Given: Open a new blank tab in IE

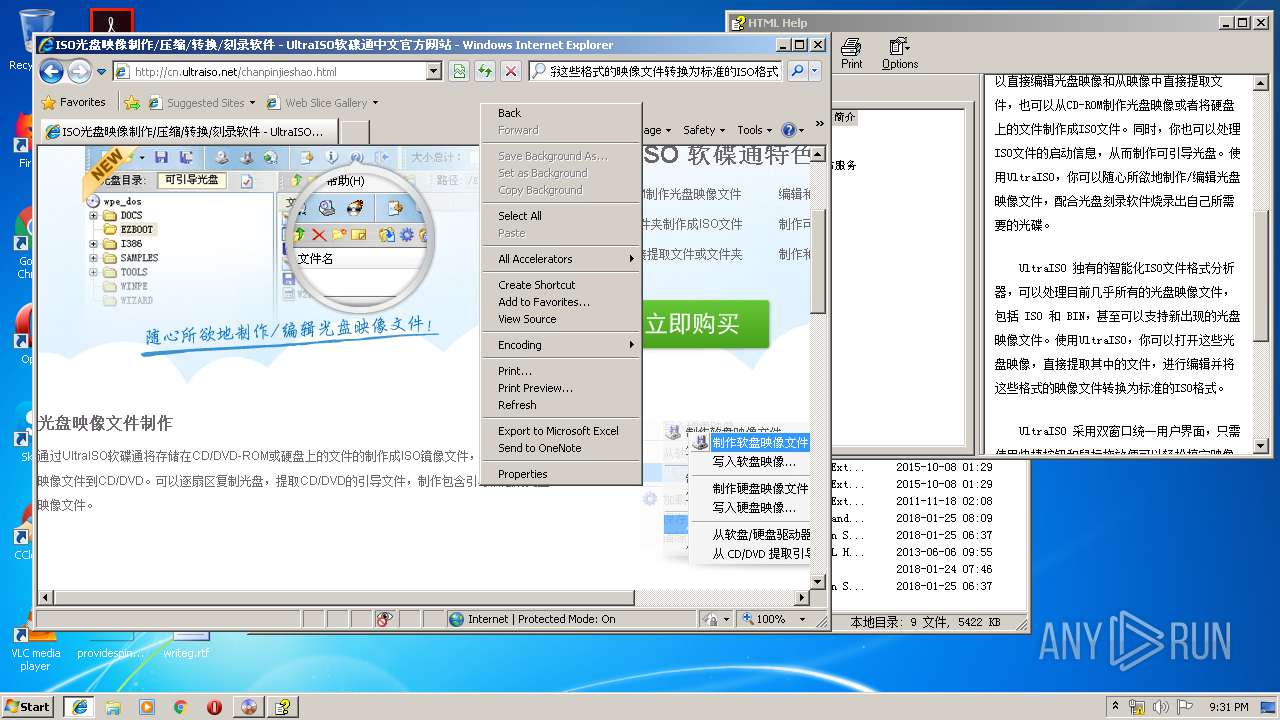Looking at the screenshot, I should (x=355, y=132).
